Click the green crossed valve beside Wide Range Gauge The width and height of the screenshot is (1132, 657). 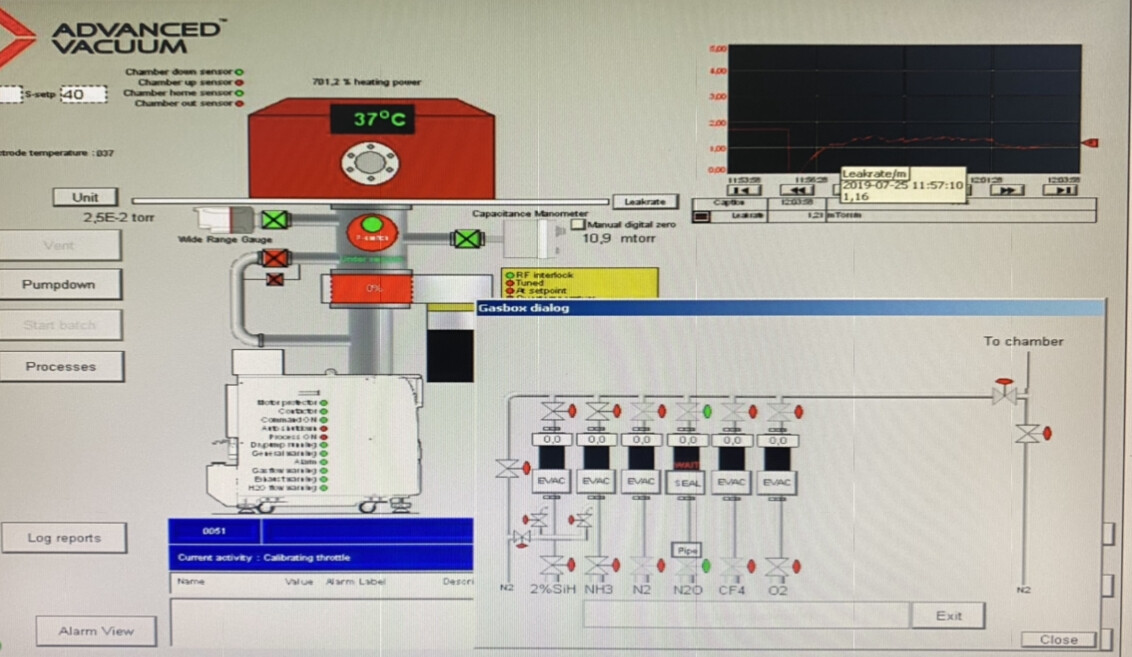(274, 219)
